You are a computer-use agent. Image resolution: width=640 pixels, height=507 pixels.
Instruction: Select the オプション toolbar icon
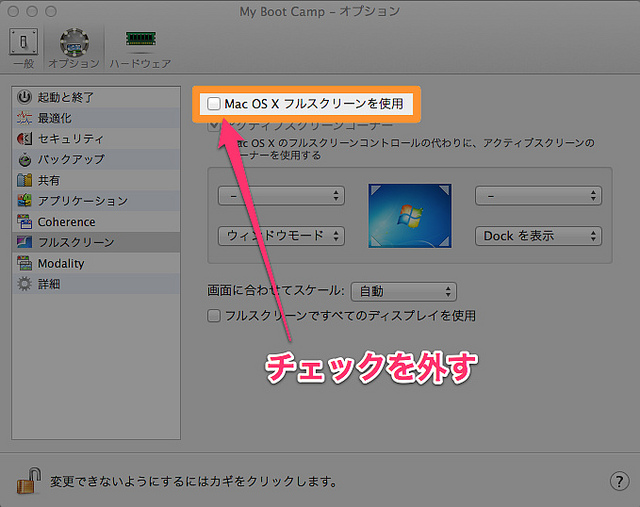tap(74, 42)
